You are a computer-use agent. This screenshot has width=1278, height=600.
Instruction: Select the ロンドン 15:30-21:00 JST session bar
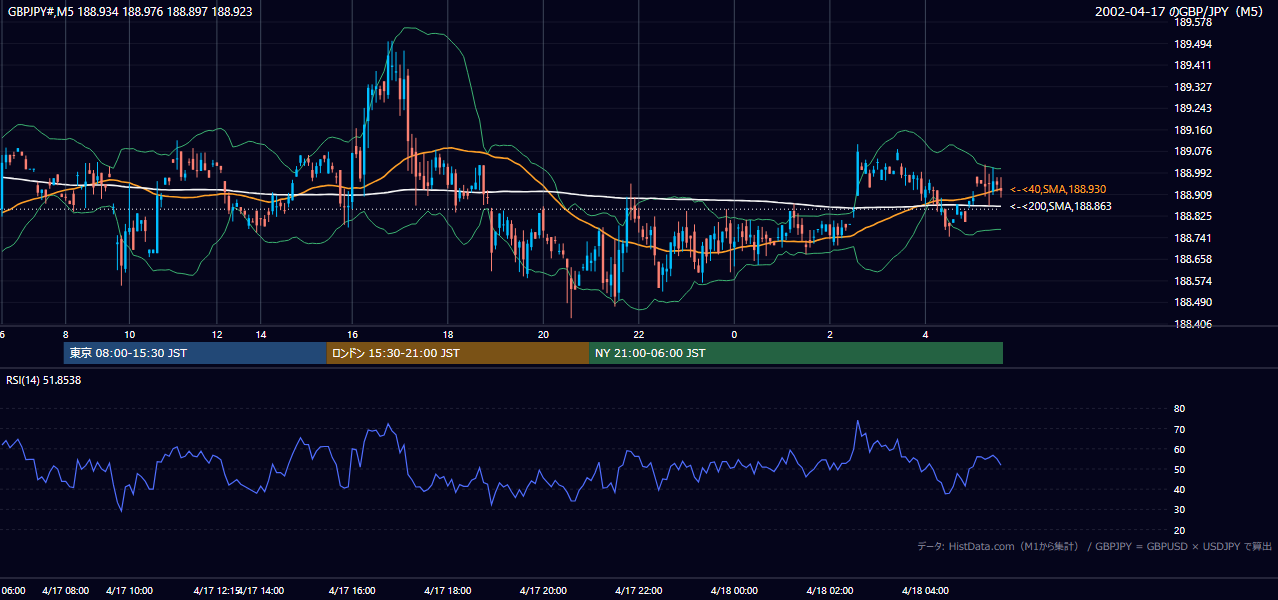(458, 353)
